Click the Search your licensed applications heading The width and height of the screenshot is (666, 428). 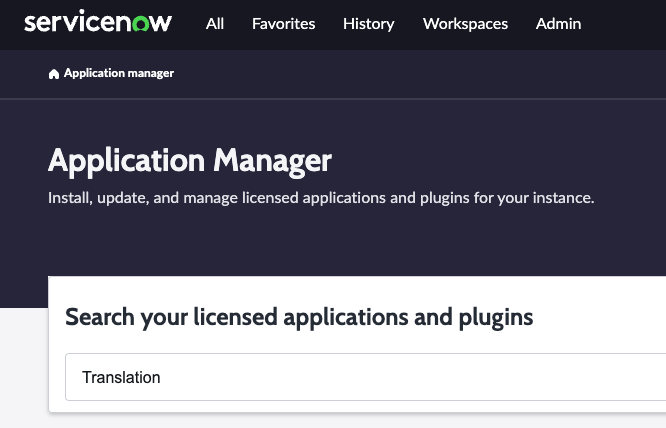pos(299,317)
